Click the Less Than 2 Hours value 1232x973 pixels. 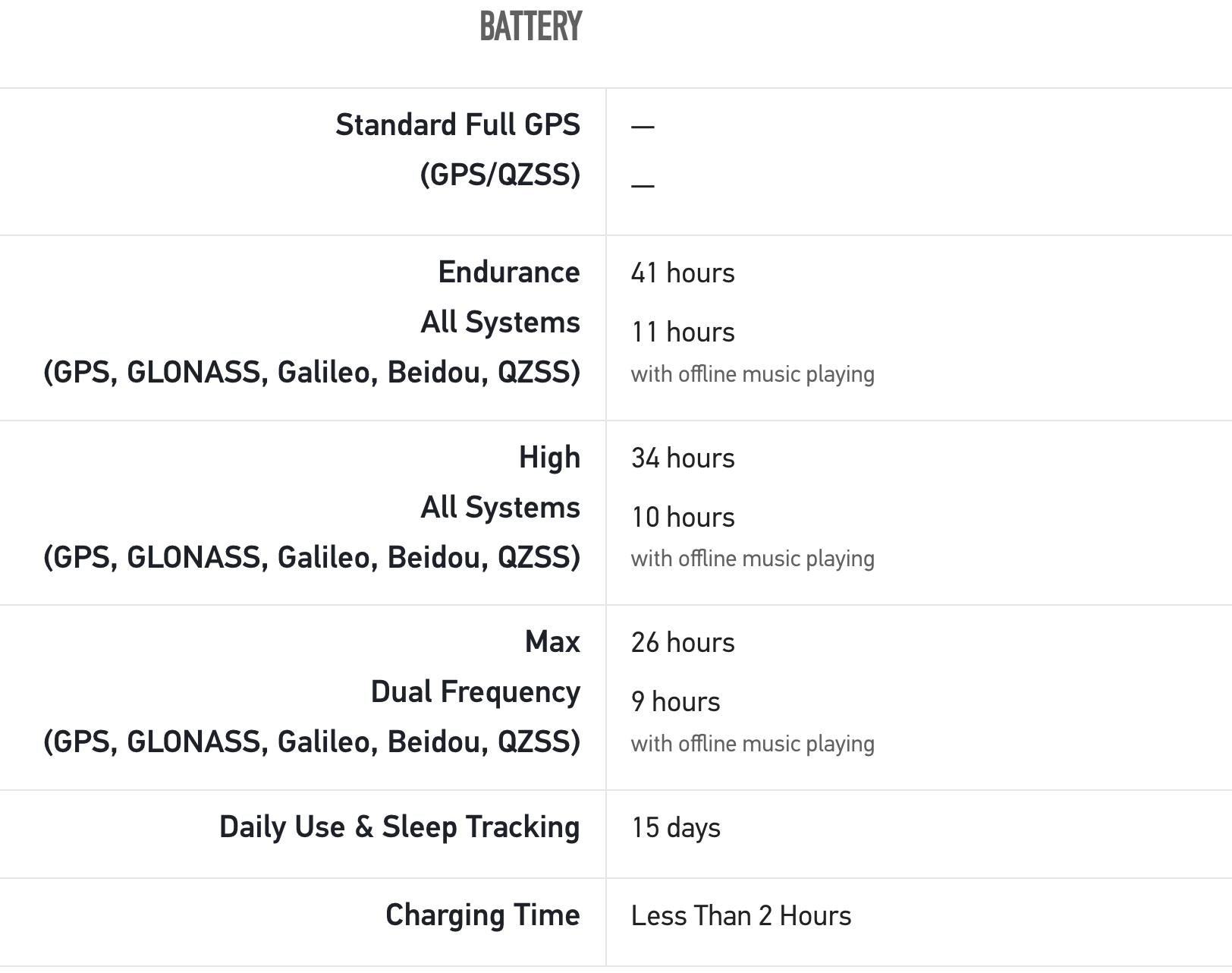point(740,915)
